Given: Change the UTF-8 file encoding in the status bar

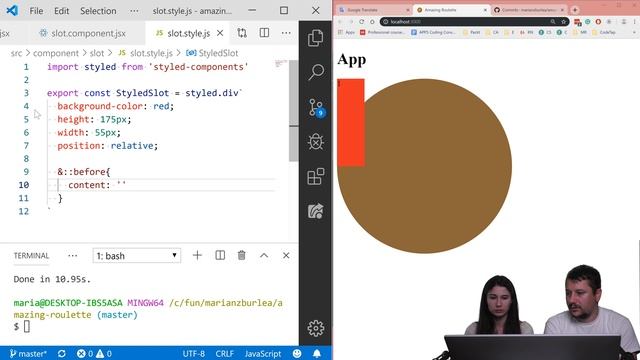Looking at the screenshot, I should click(194, 353).
